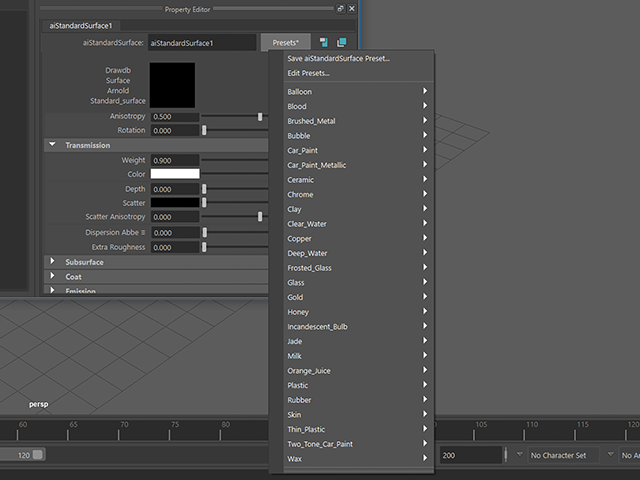Click the Scatter Anisotropy value field
Viewport: 640px width, 480px height.
[175, 217]
